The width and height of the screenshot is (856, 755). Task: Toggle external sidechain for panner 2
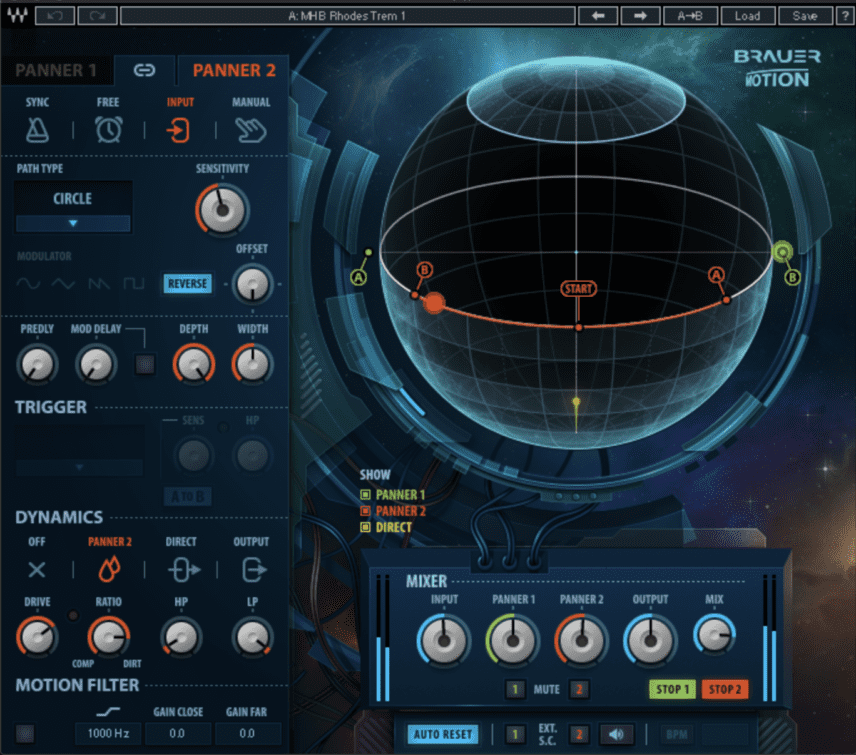point(579,734)
